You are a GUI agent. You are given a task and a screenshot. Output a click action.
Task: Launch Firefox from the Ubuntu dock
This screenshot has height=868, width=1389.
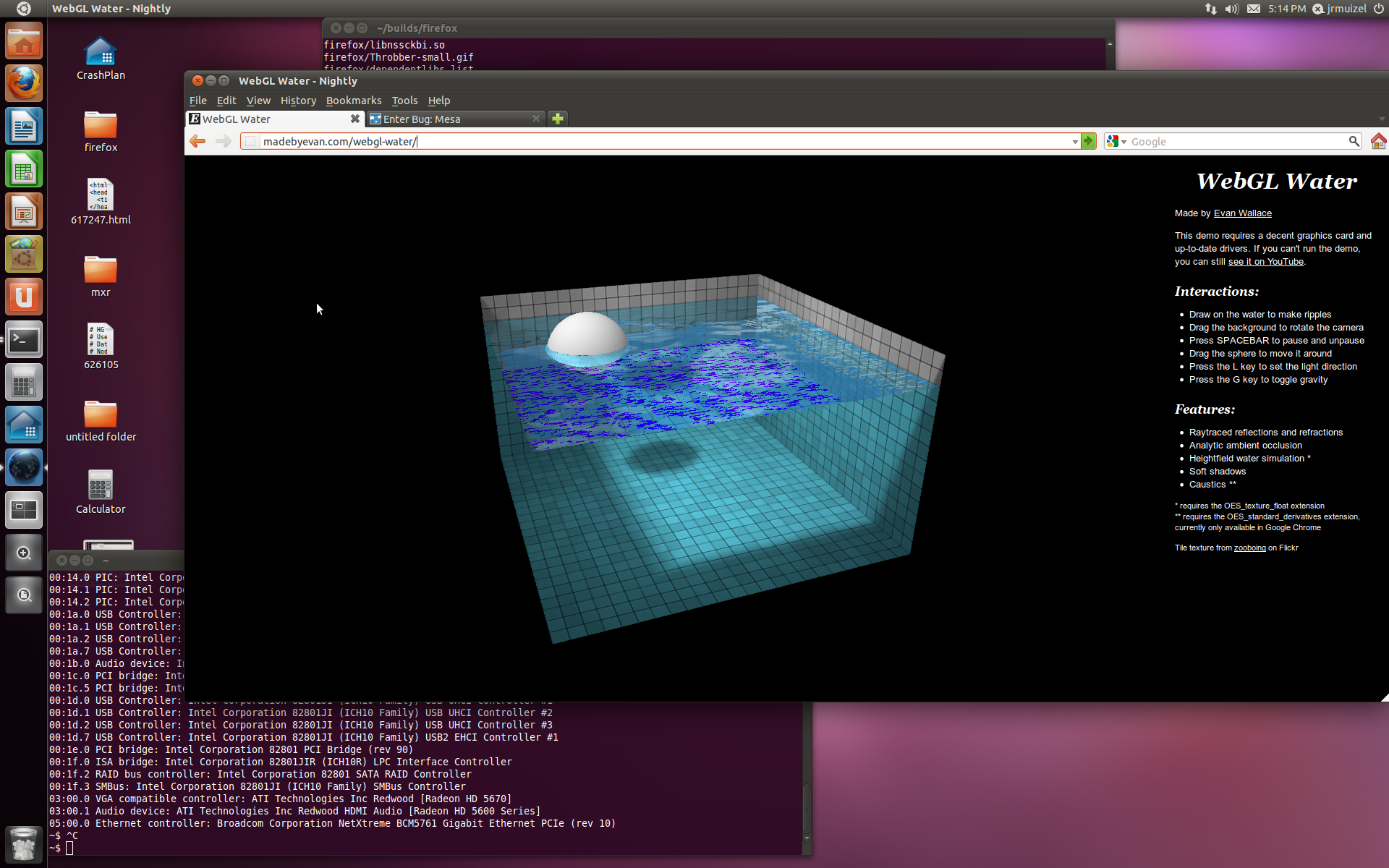(24, 84)
